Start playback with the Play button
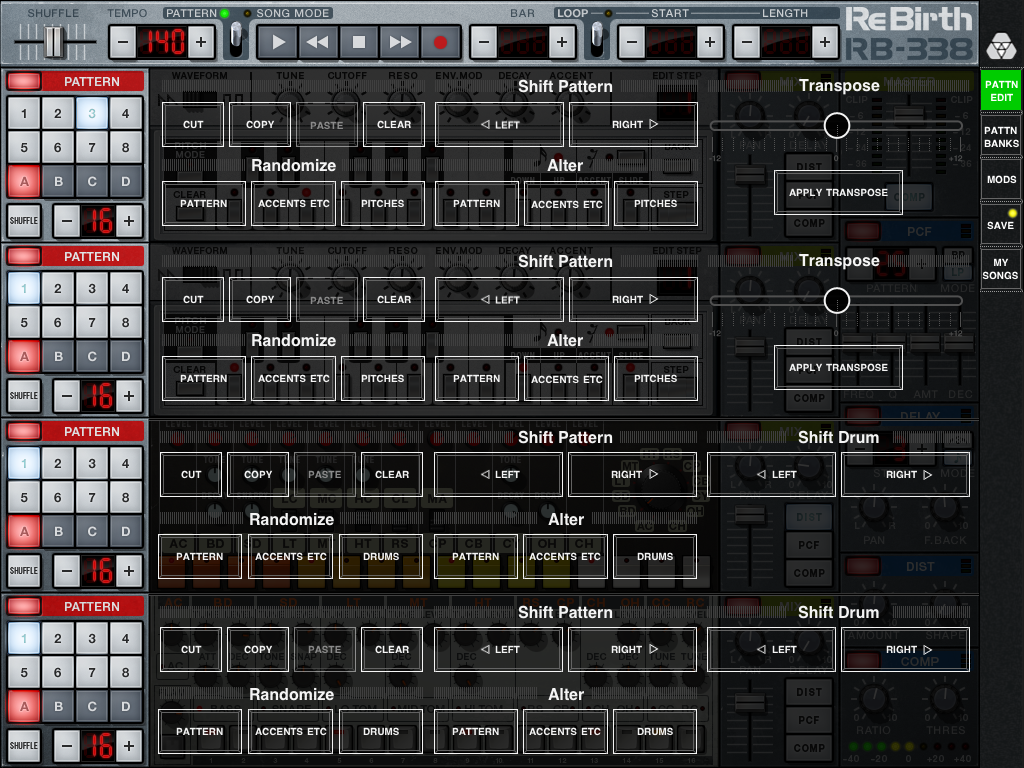Screen dimensions: 1024x768 (x=278, y=42)
